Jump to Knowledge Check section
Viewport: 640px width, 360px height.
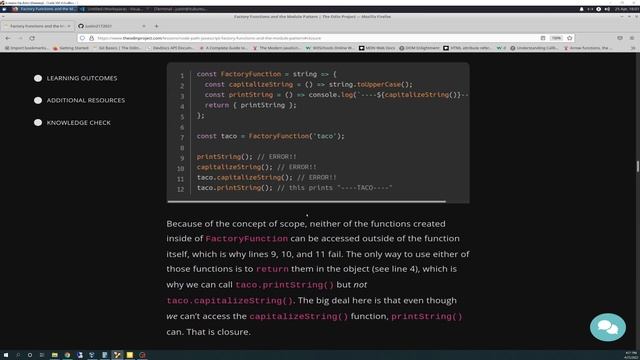pos(78,122)
